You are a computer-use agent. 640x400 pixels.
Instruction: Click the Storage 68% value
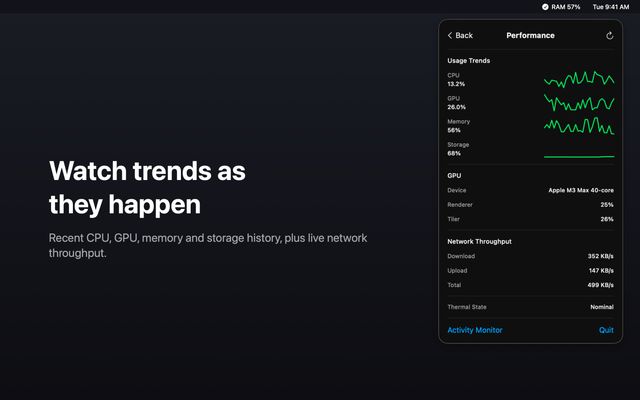pyautogui.click(x=454, y=153)
